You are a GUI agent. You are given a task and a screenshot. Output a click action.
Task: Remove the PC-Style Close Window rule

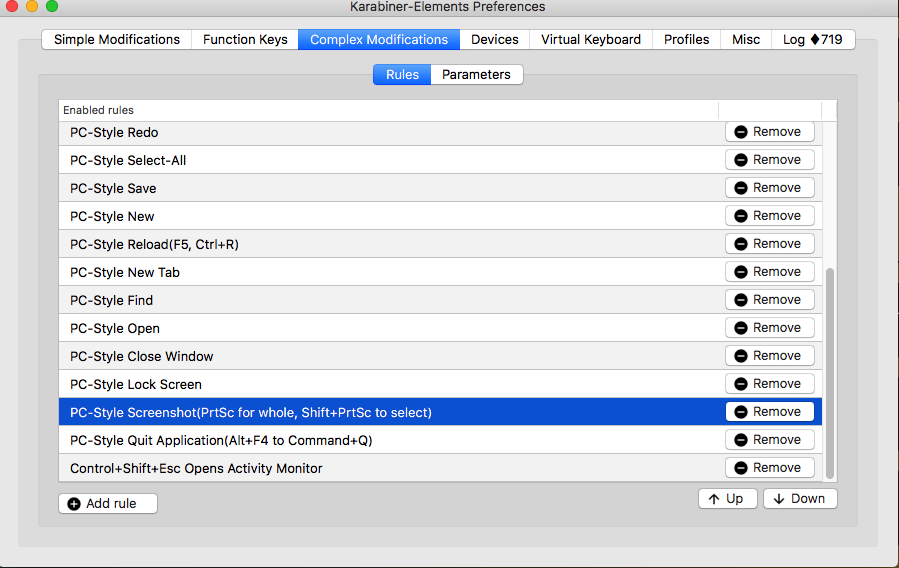(x=768, y=356)
